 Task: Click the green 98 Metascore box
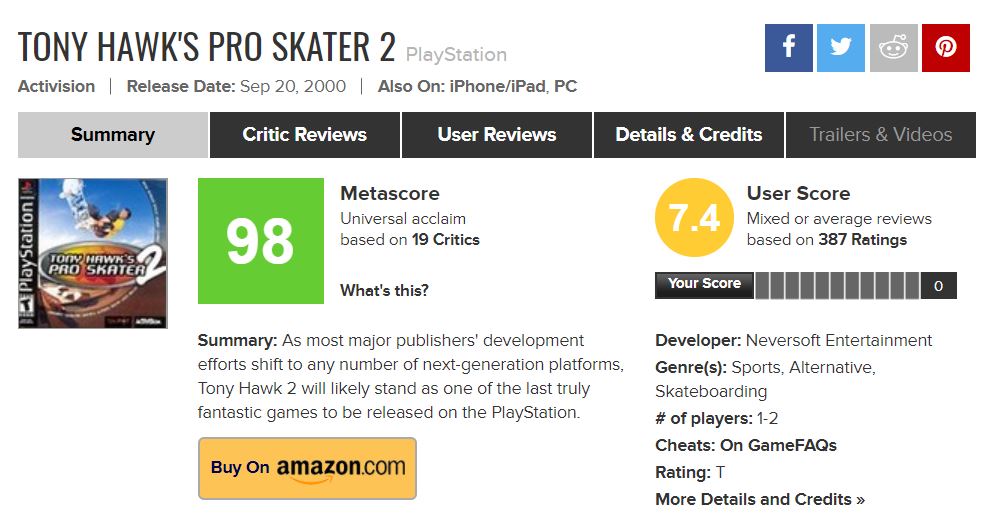(x=261, y=241)
